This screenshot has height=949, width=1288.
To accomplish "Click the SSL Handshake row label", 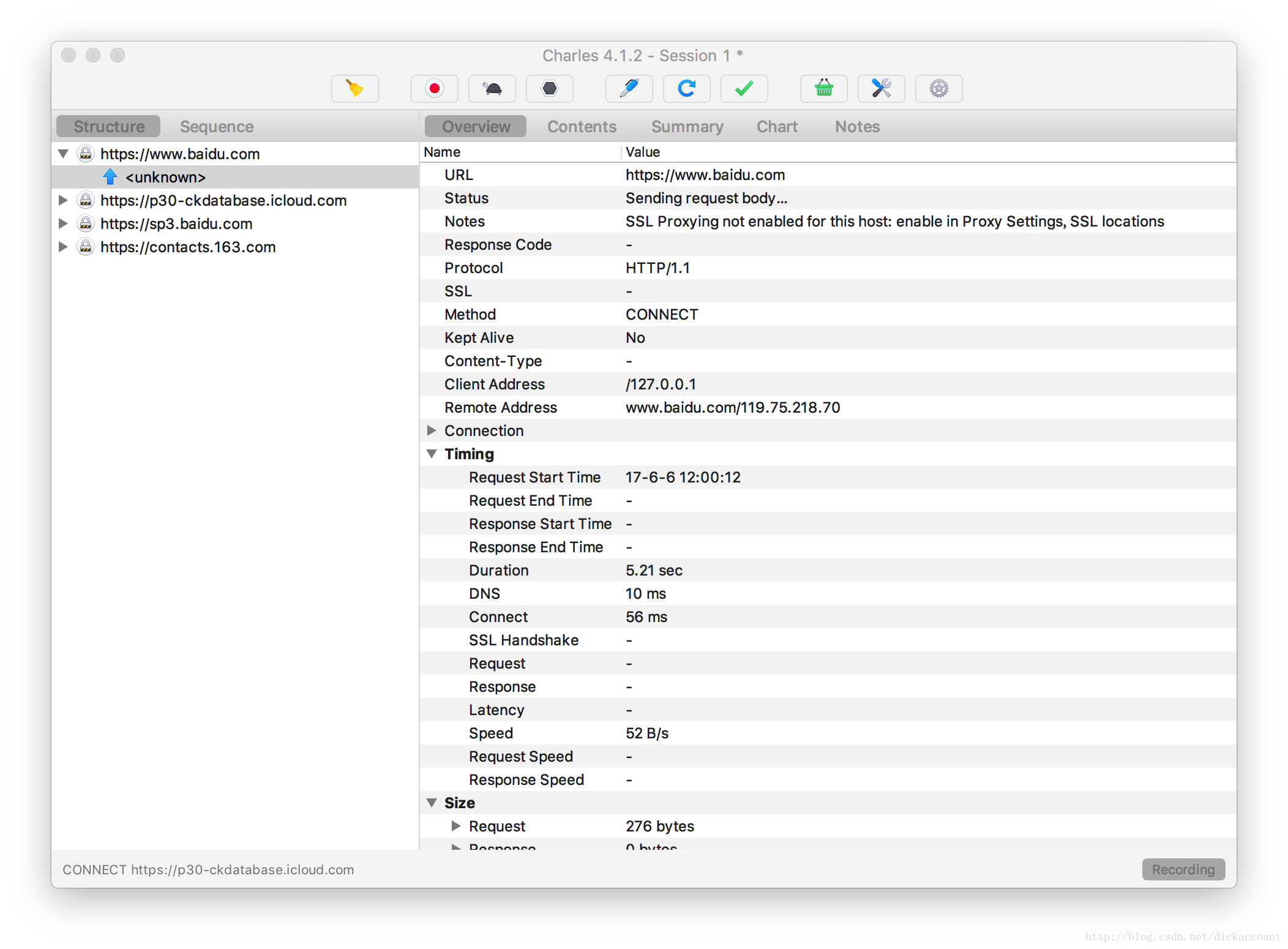I will [x=523, y=640].
